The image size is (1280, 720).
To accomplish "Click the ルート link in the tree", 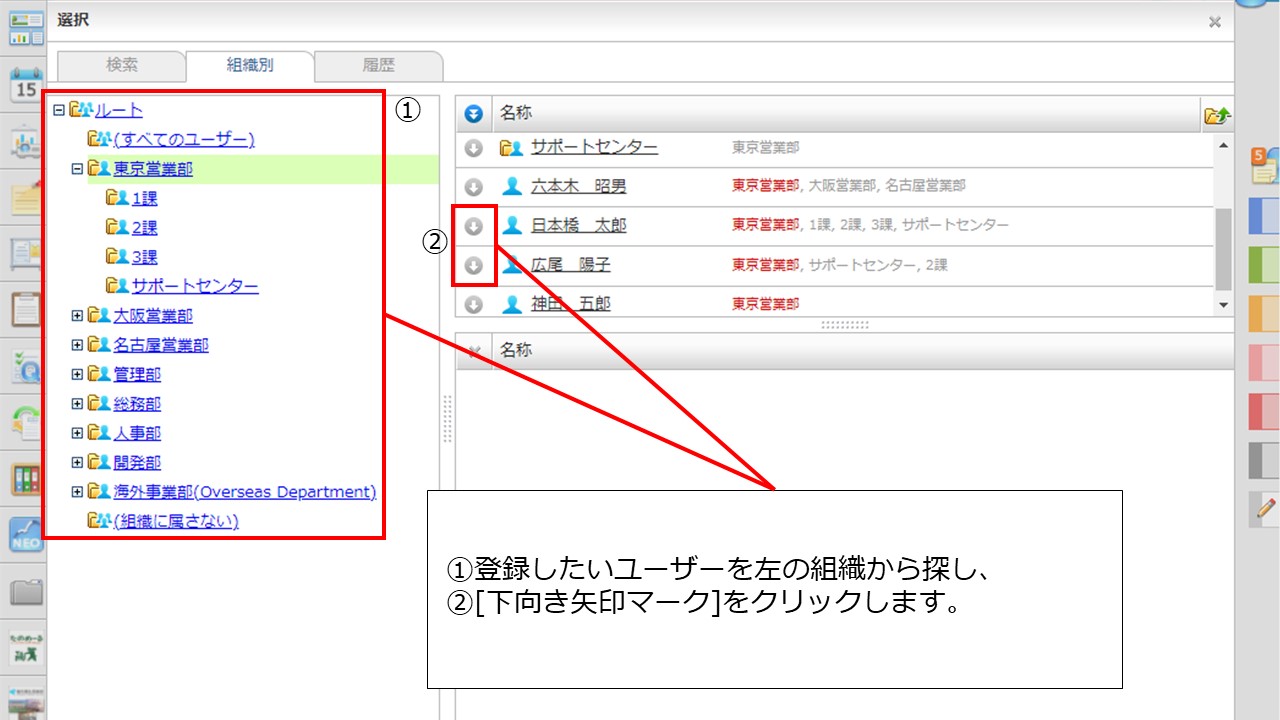I will click(119, 110).
